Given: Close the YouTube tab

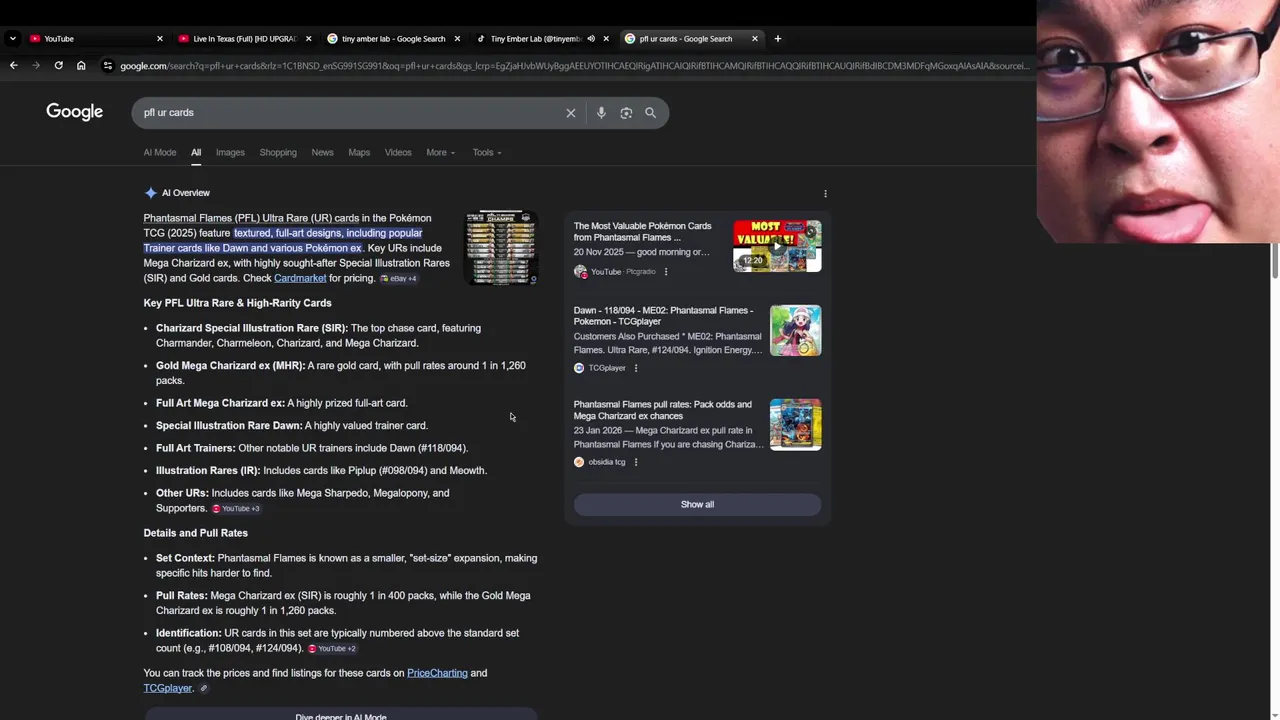Looking at the screenshot, I should click(x=159, y=39).
